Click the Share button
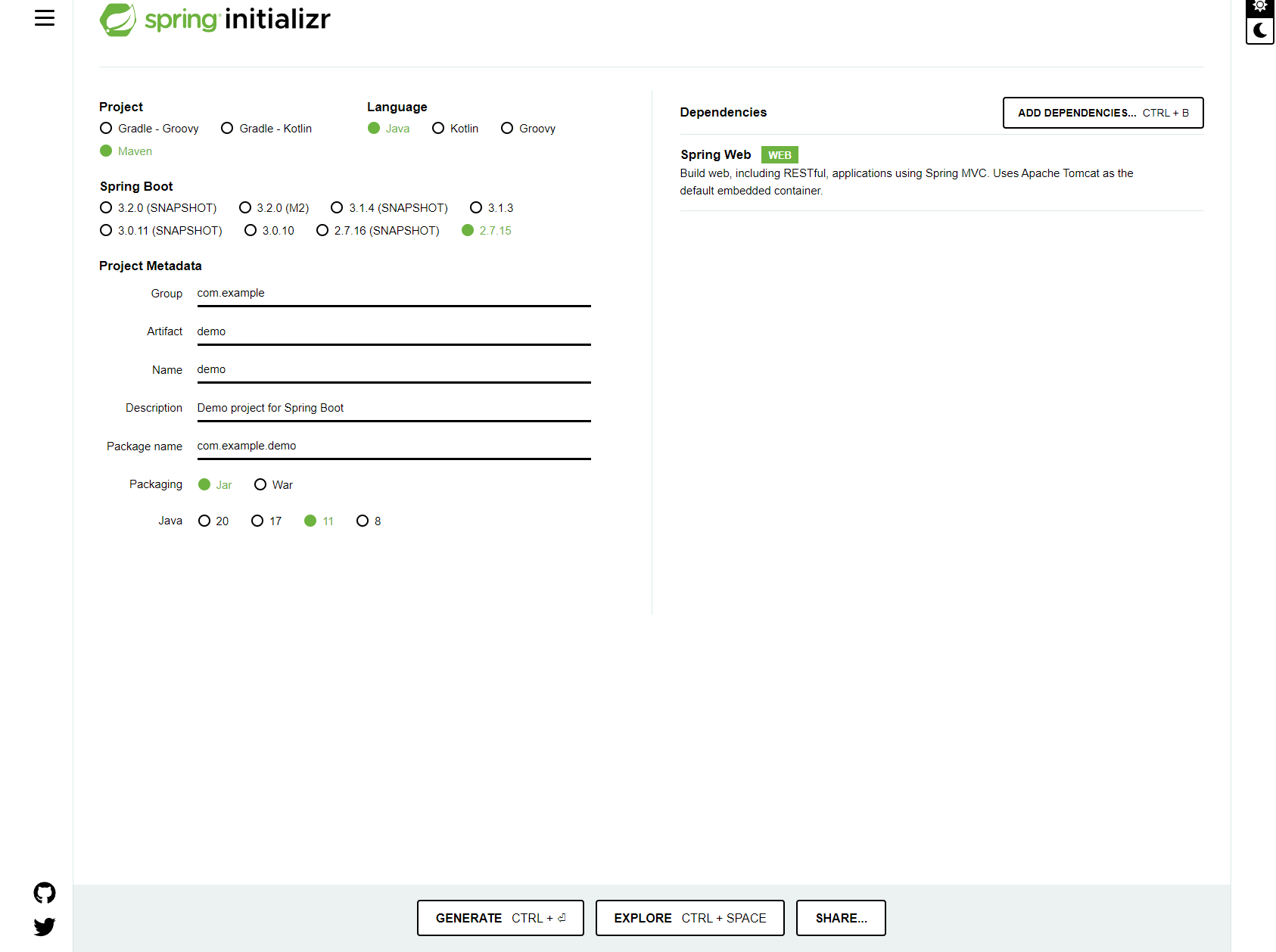 tap(841, 918)
